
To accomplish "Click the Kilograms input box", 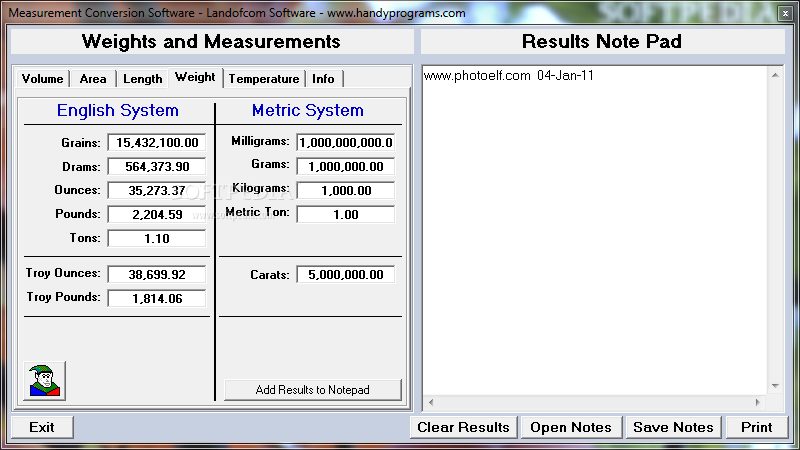I will pyautogui.click(x=346, y=190).
